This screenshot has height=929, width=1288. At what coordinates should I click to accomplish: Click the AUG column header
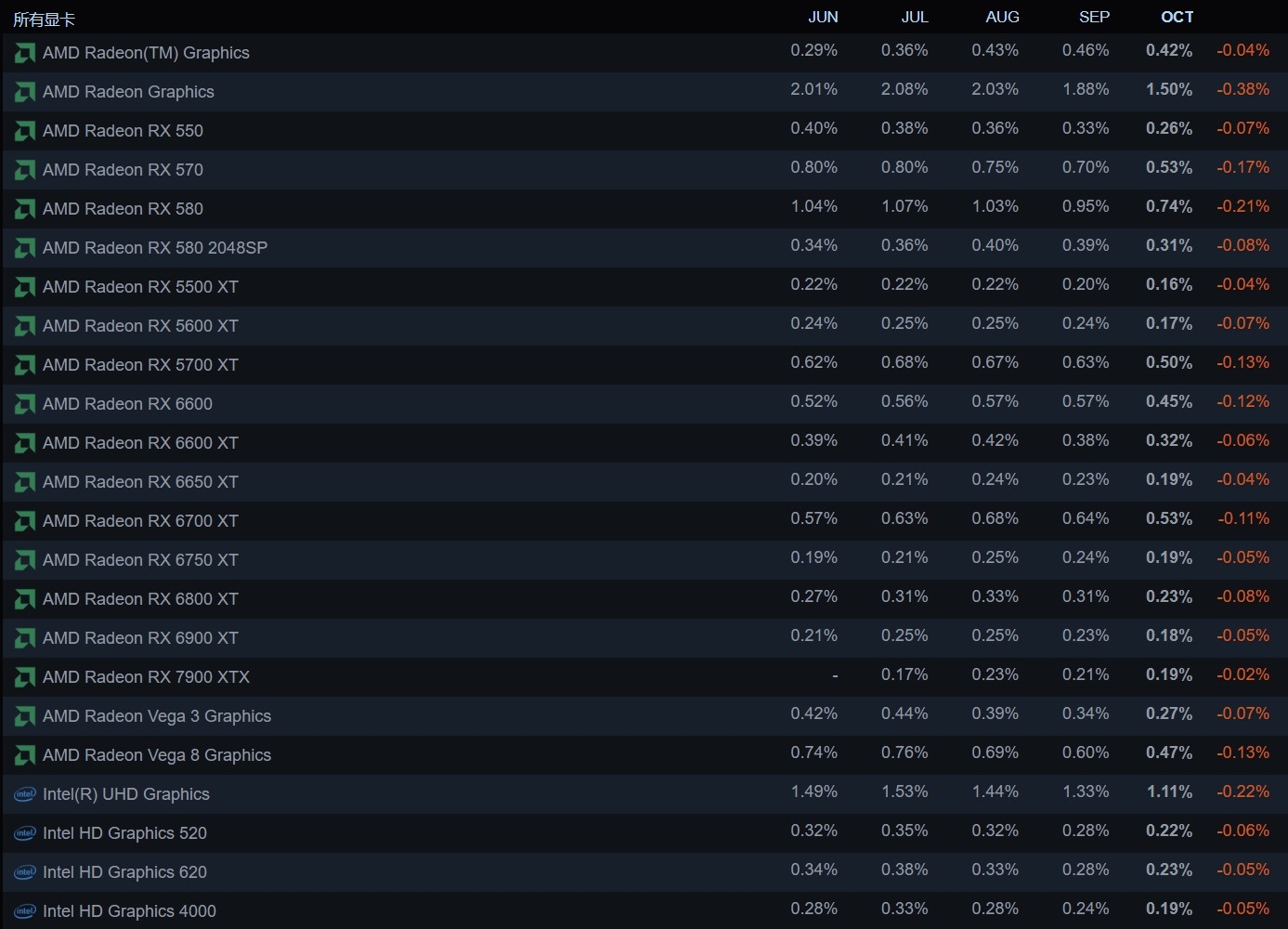pos(1002,17)
